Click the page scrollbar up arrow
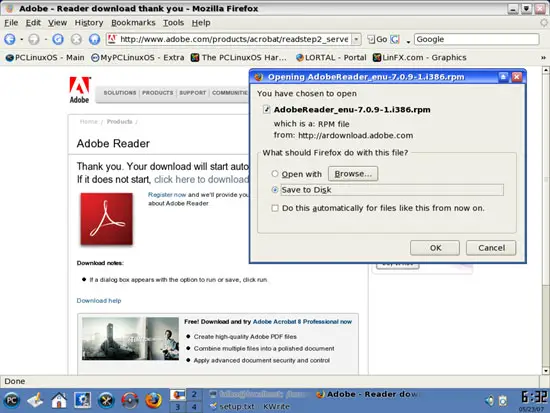The height and width of the screenshot is (413, 550). coord(545,70)
